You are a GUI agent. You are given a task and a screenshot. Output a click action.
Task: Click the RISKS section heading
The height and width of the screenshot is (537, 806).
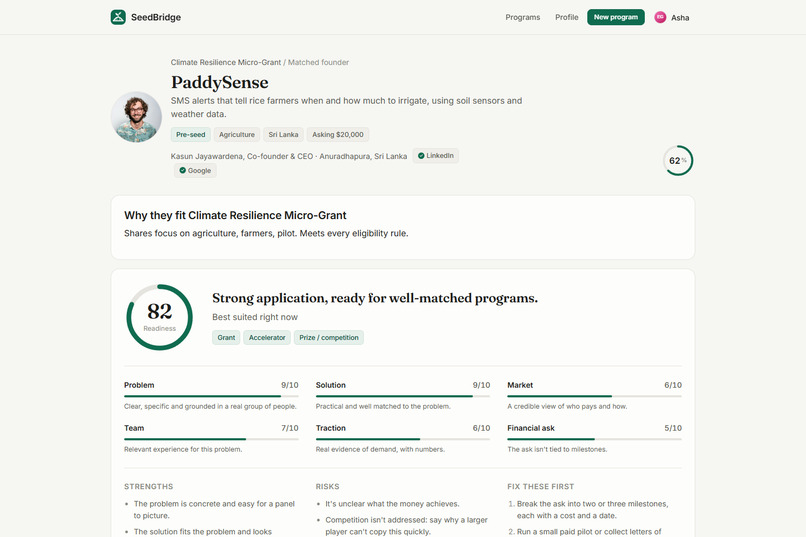[327, 487]
